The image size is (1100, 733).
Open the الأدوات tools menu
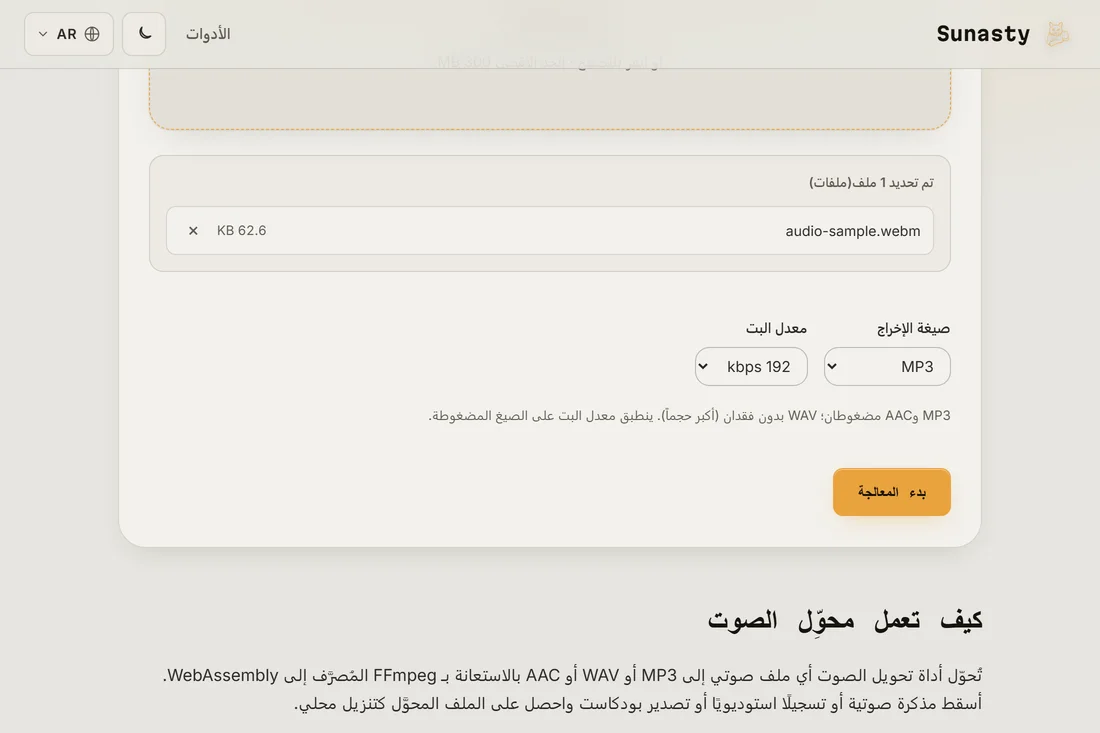click(x=208, y=34)
